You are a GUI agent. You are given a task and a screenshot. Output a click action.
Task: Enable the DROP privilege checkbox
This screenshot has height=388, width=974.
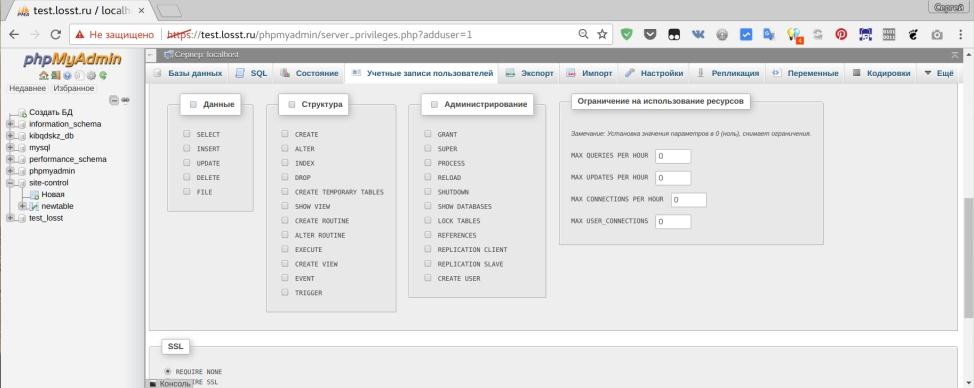pos(284,177)
